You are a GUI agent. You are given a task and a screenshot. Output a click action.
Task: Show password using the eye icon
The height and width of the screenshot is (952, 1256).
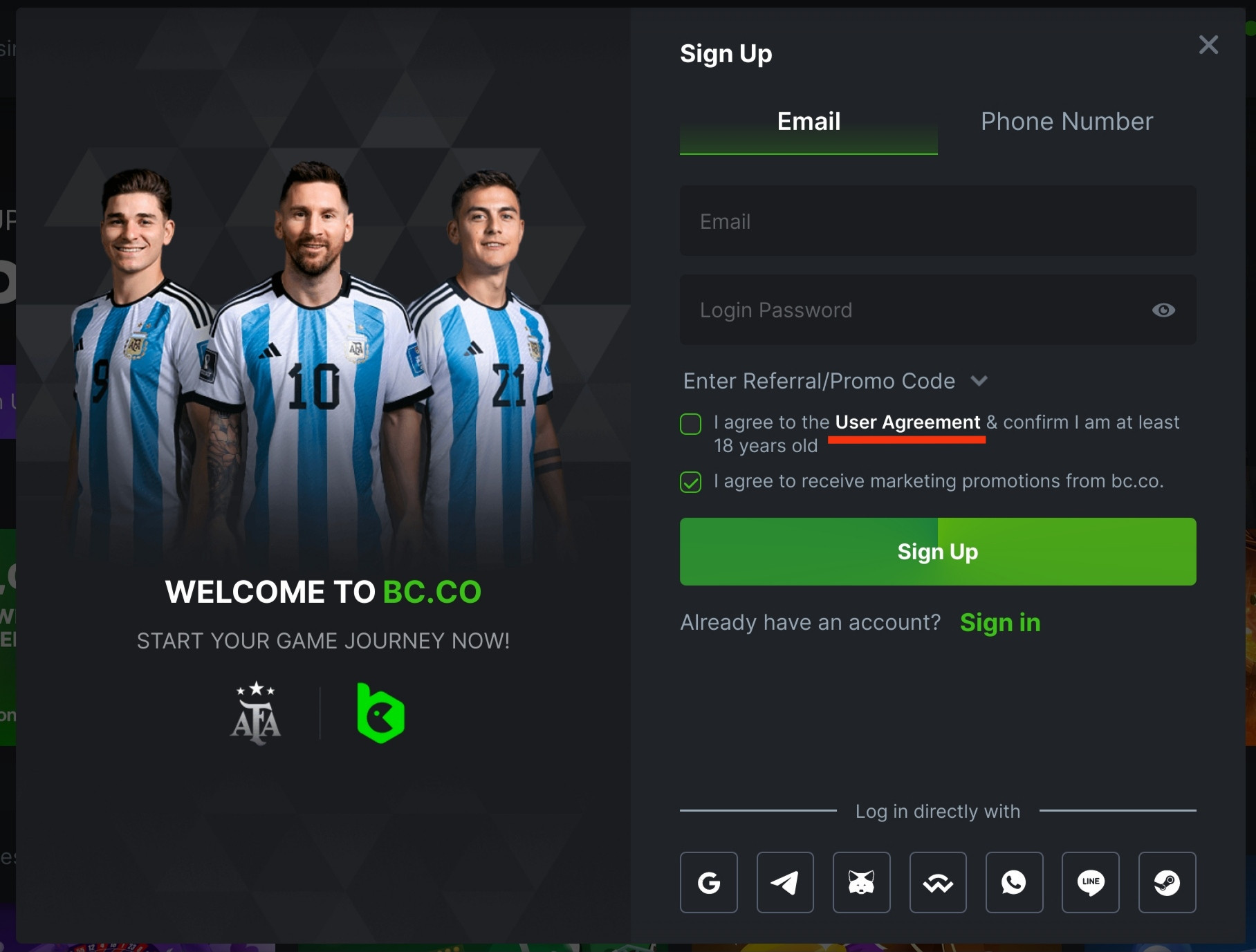coord(1163,310)
